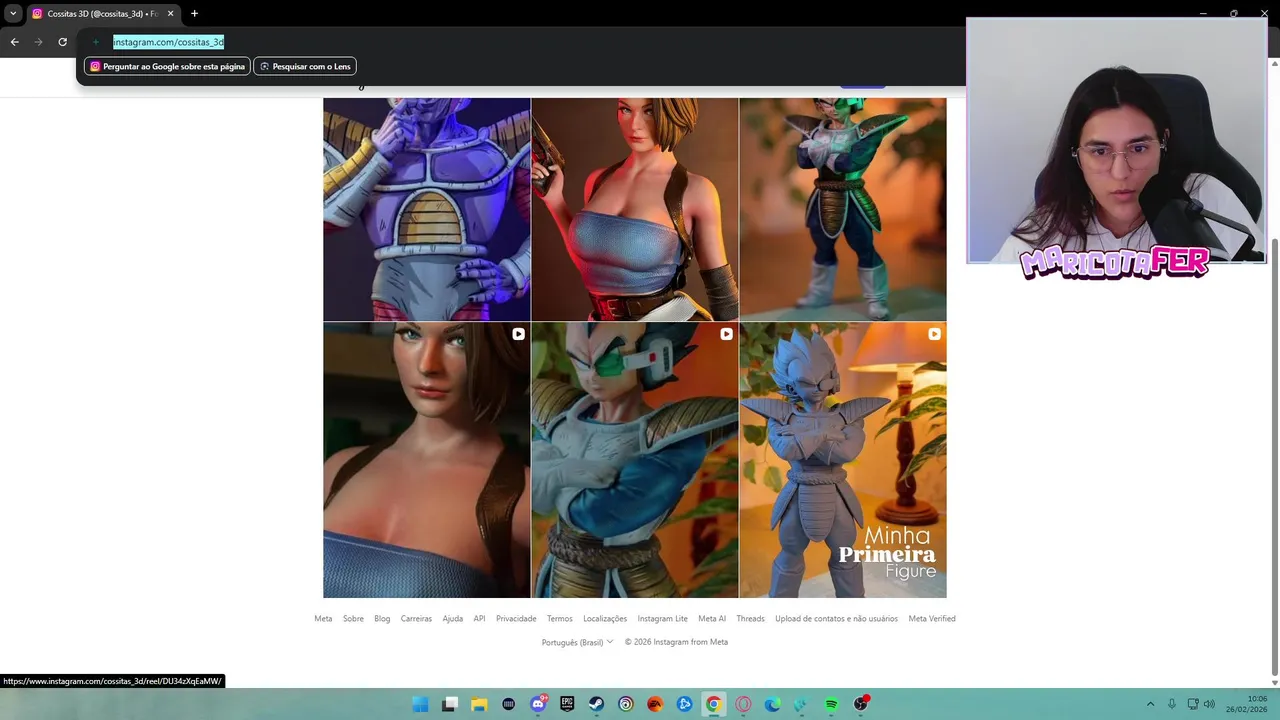Expand the Português (Brasil) language dropdown

pos(577,642)
